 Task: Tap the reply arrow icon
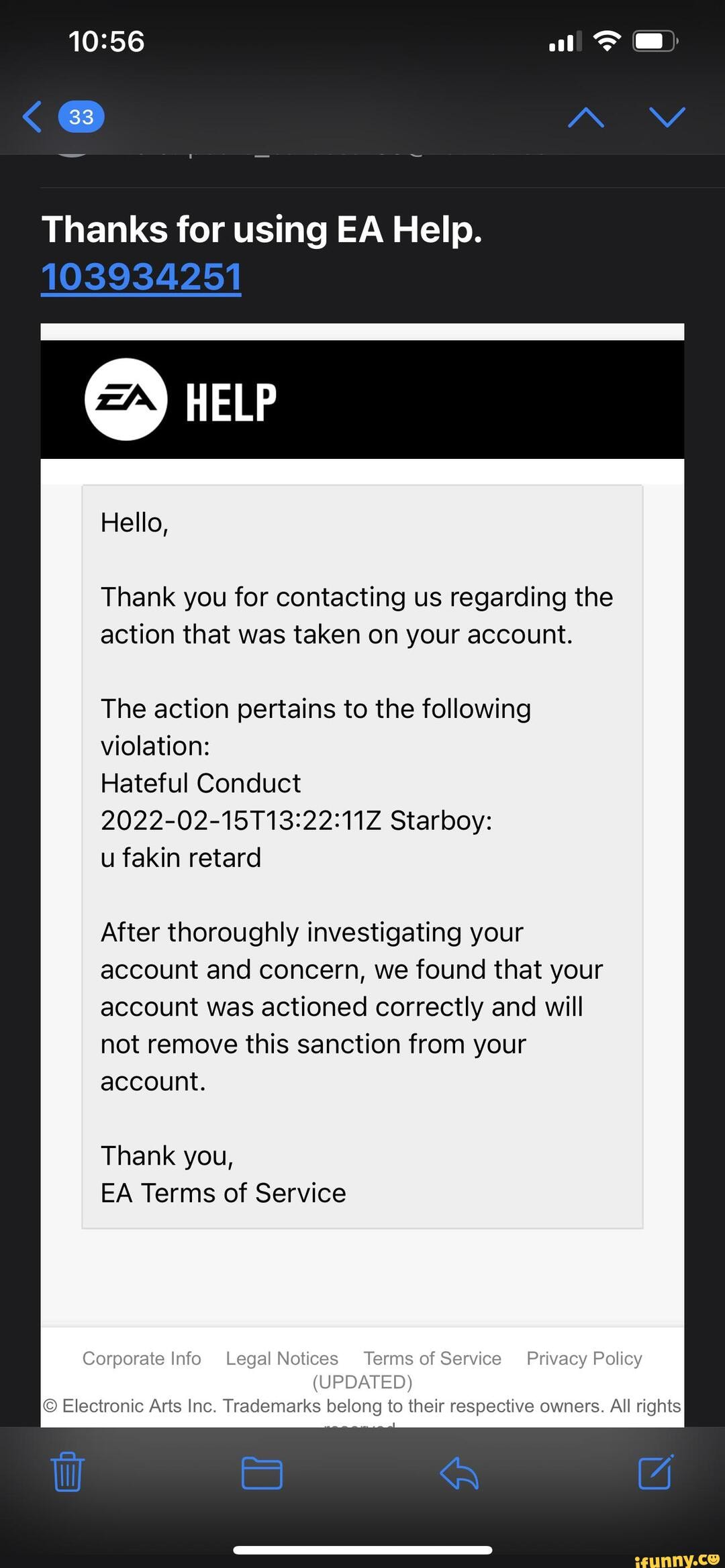coord(460,1473)
